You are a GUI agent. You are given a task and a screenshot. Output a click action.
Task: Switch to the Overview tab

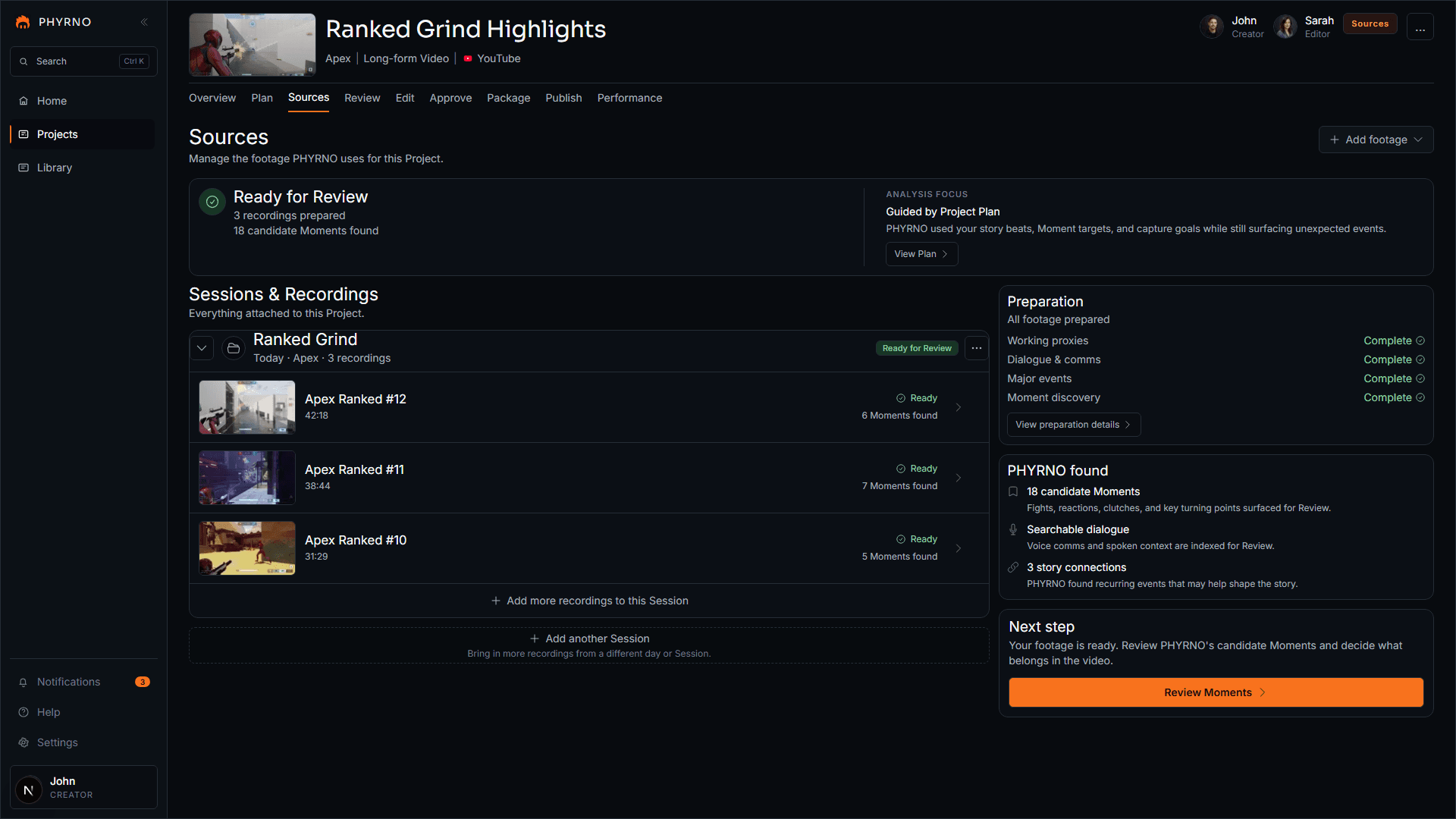pyautogui.click(x=212, y=98)
